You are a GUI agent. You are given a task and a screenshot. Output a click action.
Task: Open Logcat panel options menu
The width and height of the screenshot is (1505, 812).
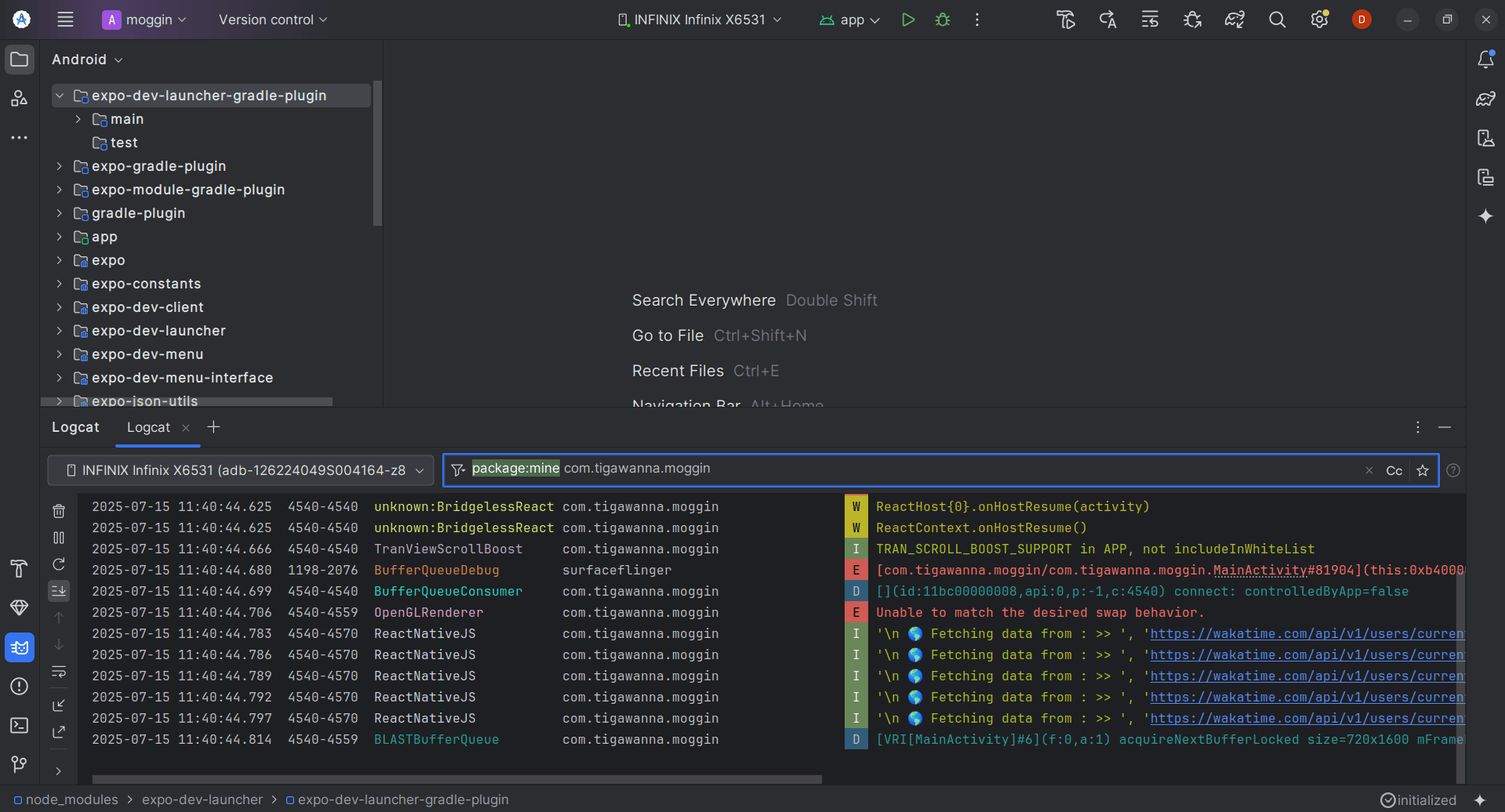coord(1418,427)
